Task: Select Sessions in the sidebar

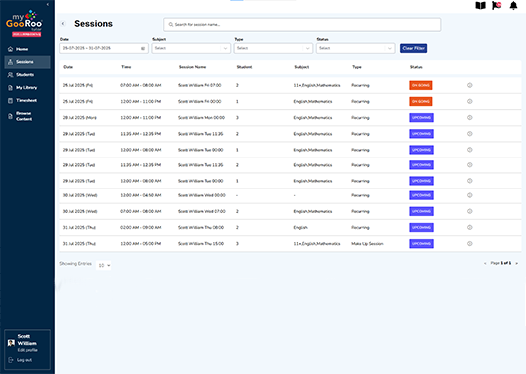Action: pos(28,62)
